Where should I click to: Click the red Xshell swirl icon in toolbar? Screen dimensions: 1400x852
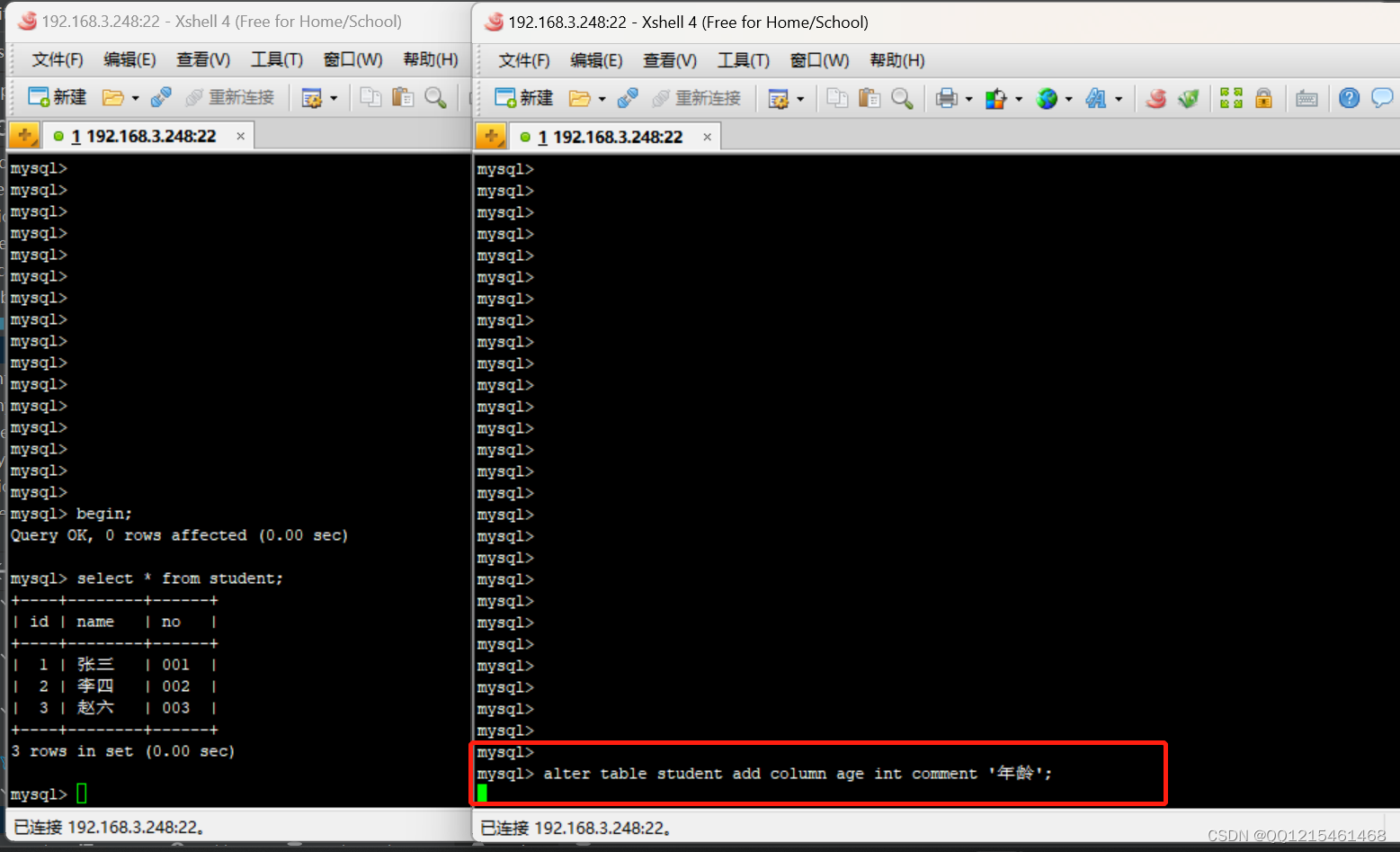coord(1156,98)
